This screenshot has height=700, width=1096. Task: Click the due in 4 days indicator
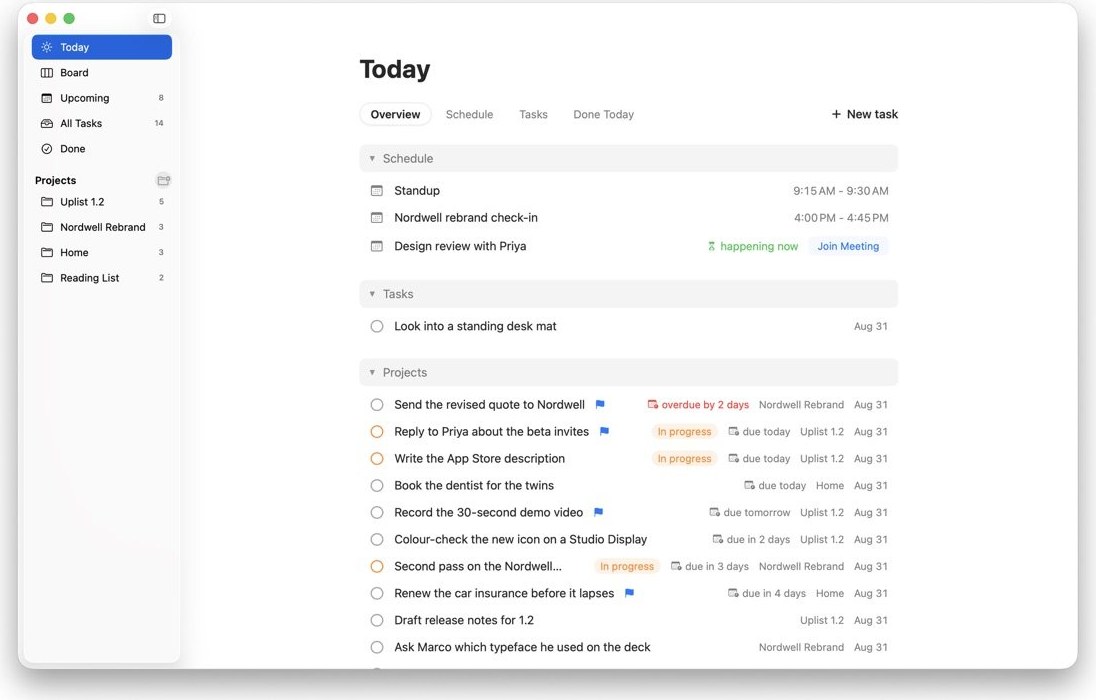click(x=767, y=593)
